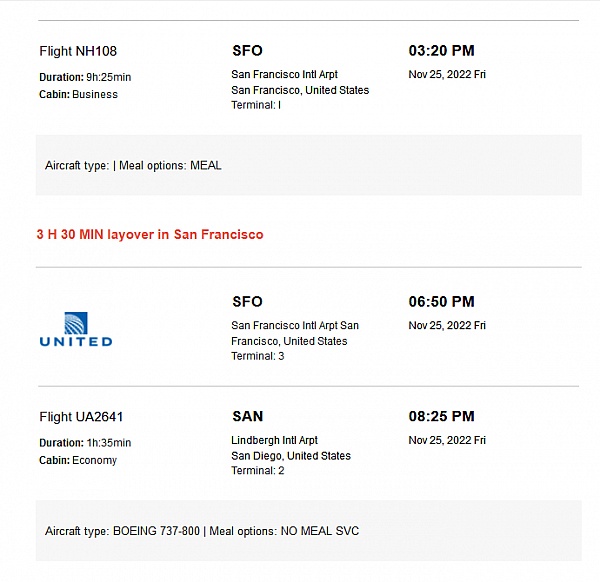
Task: Click the United Airlines logo
Action: coord(76,329)
